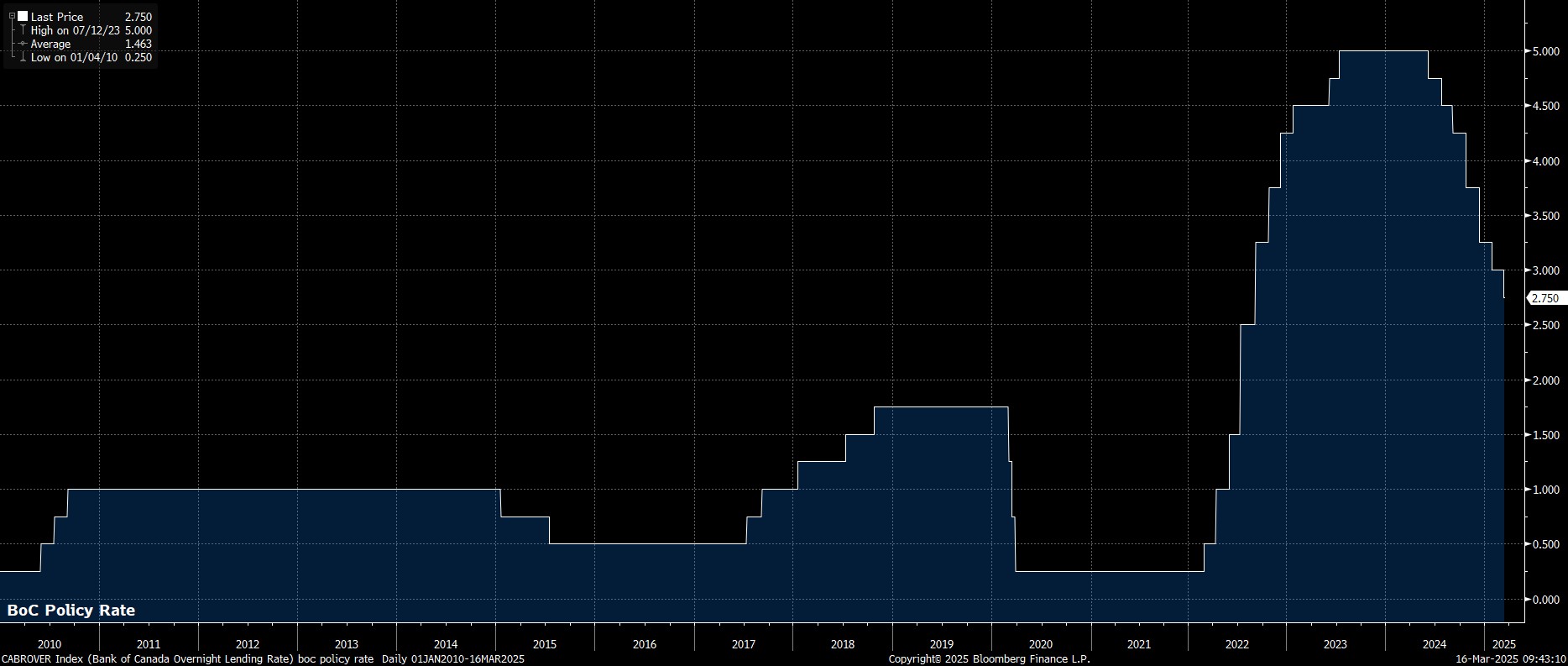Screen dimensions: 1568x666
Task: Click the 16-Mar-2025 09:43:10 timestamp
Action: tap(1511, 659)
